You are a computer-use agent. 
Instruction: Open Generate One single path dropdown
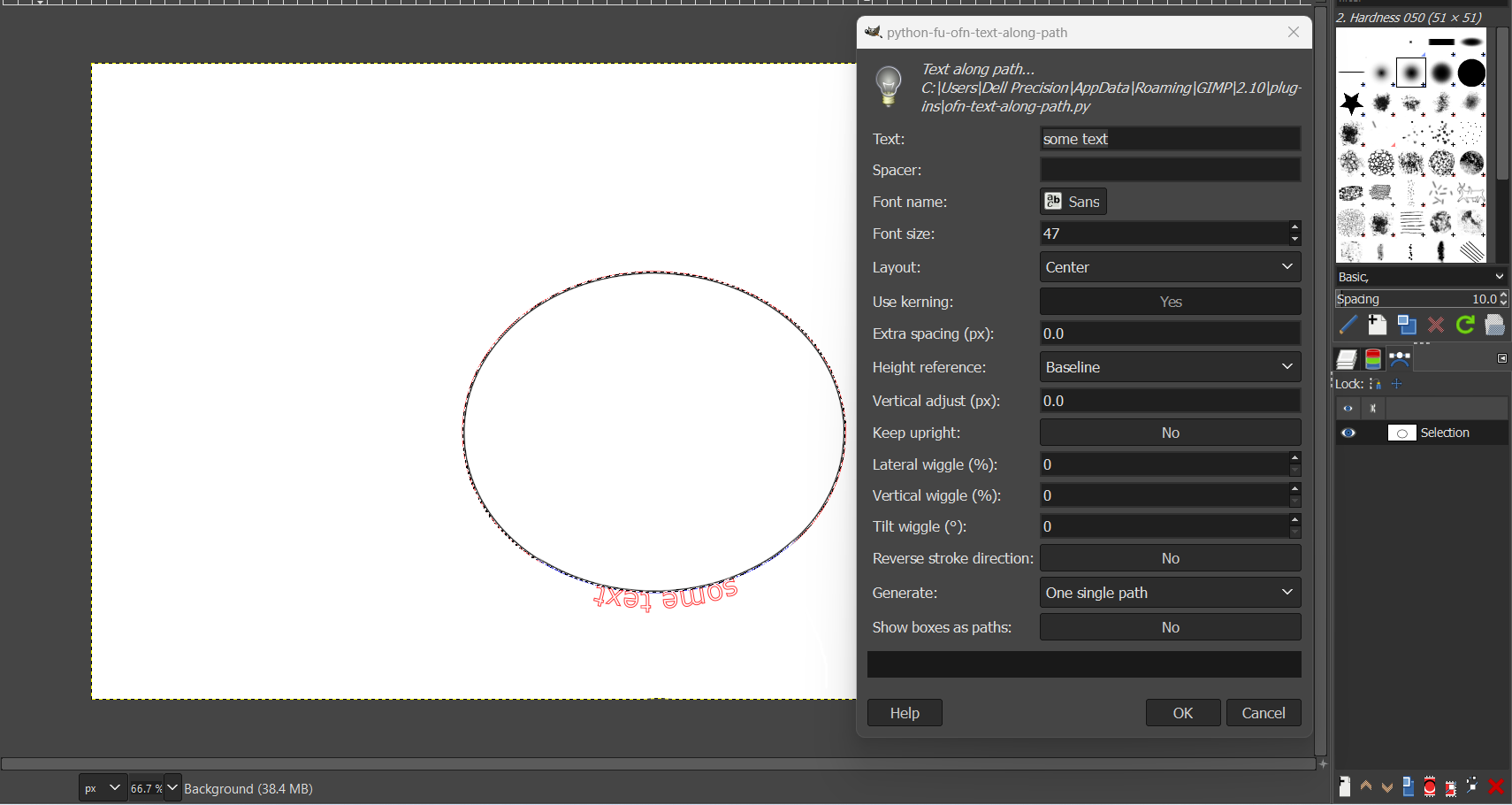pos(1170,593)
